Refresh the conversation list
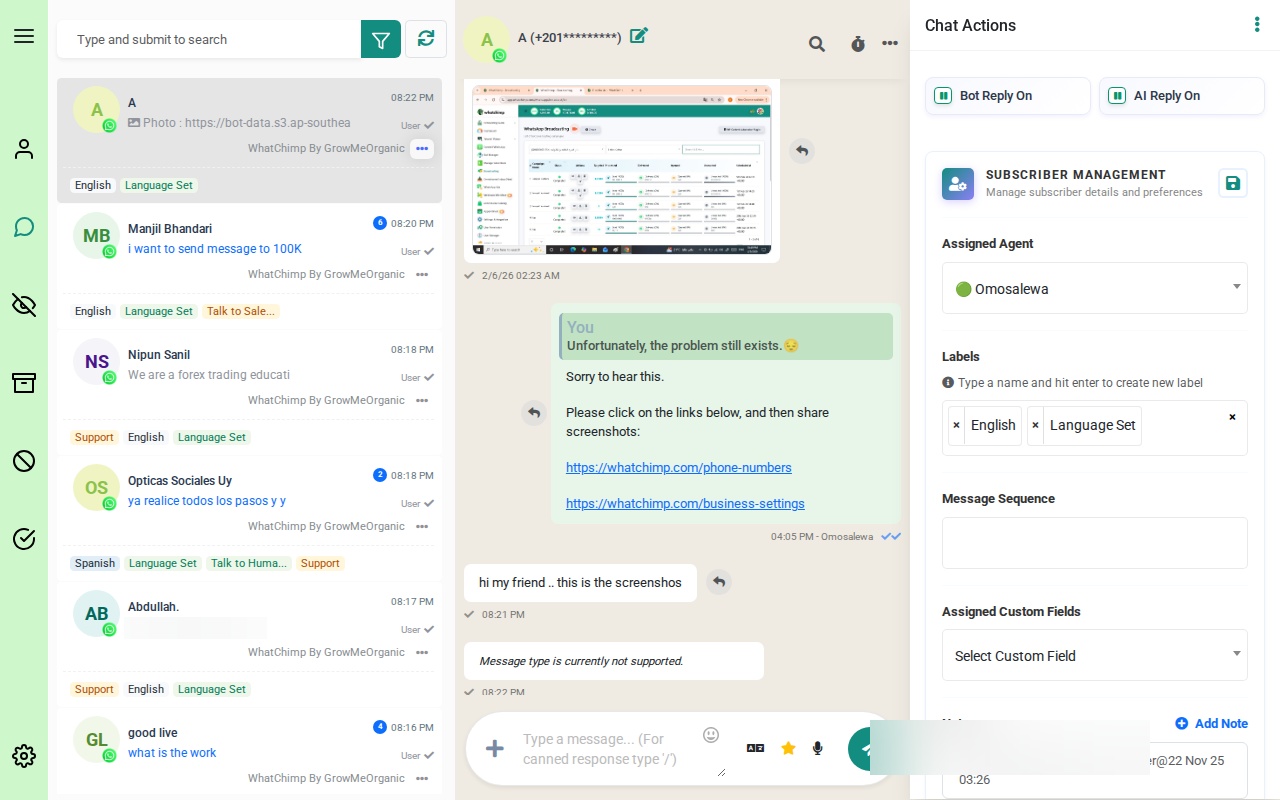1280x800 pixels. click(426, 39)
